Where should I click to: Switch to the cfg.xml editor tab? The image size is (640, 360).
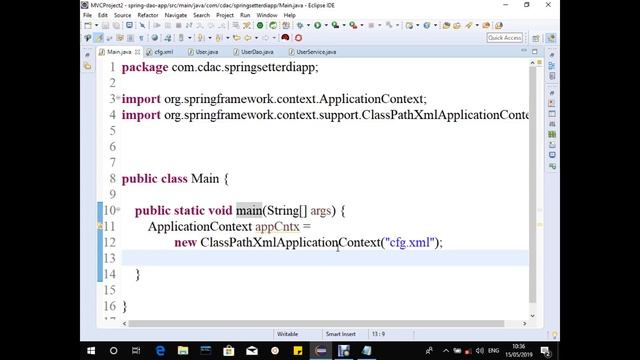coord(160,52)
